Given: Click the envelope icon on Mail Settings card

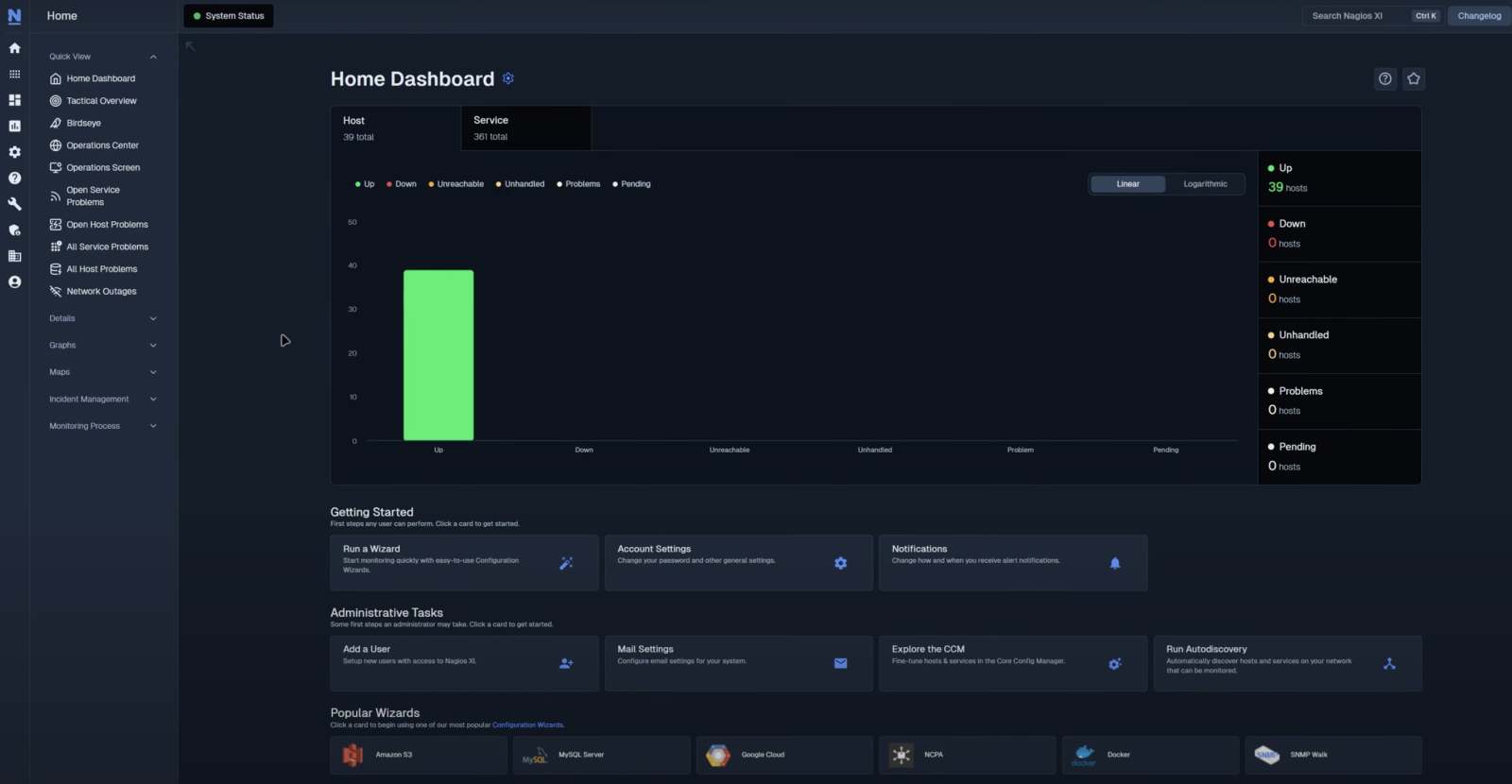Looking at the screenshot, I should tap(841, 663).
